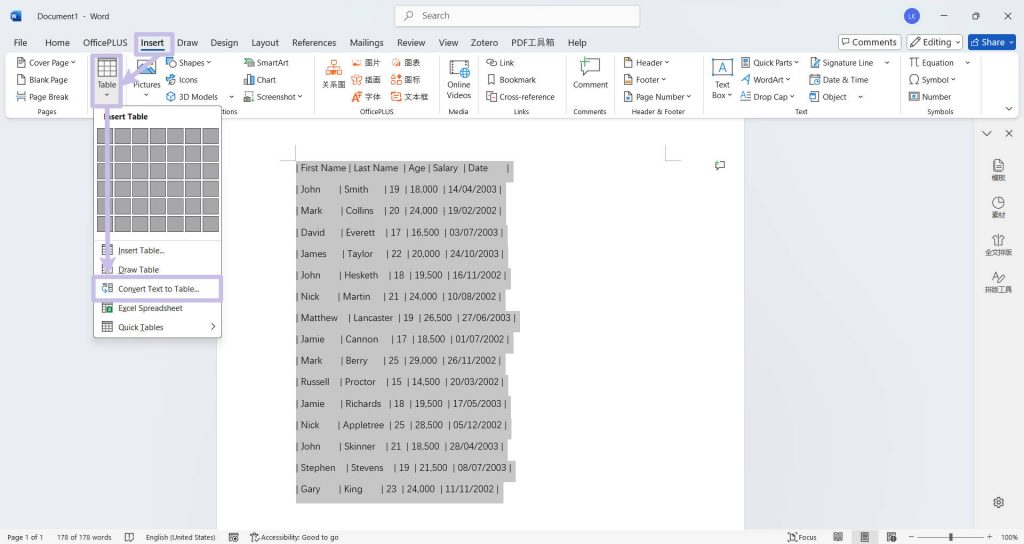Click the Icons button
Image resolution: width=1024 pixels, height=544 pixels.
pyautogui.click(x=182, y=80)
